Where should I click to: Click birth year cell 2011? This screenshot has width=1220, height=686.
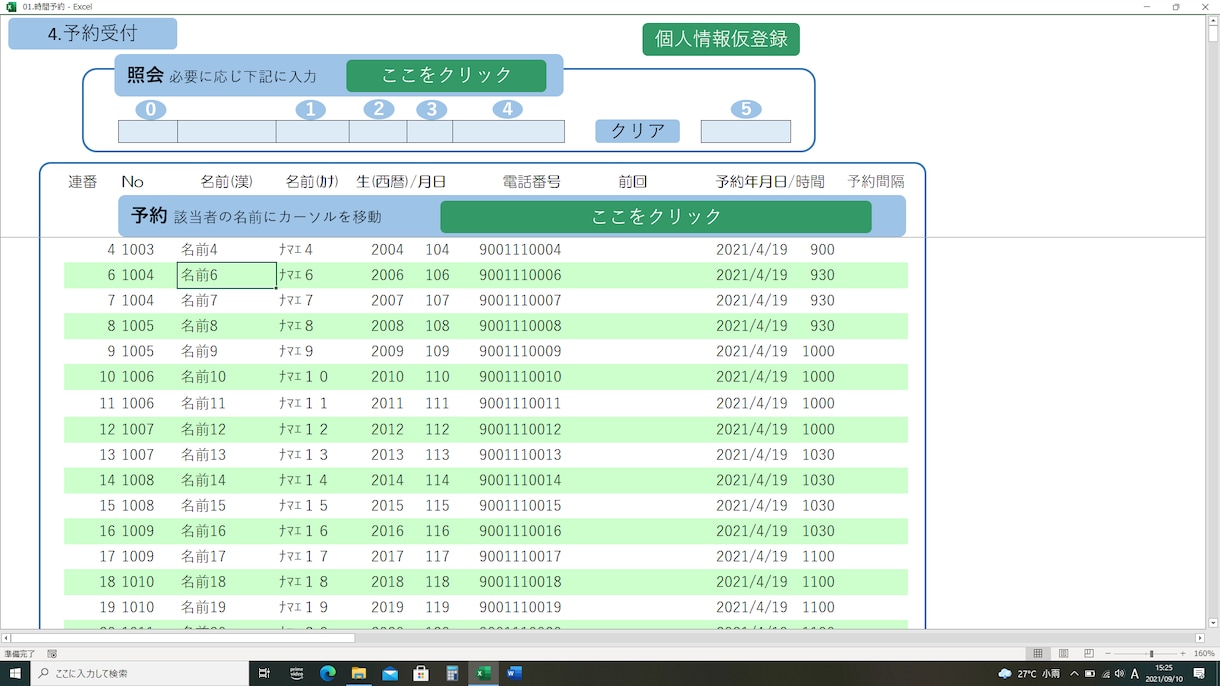click(387, 403)
